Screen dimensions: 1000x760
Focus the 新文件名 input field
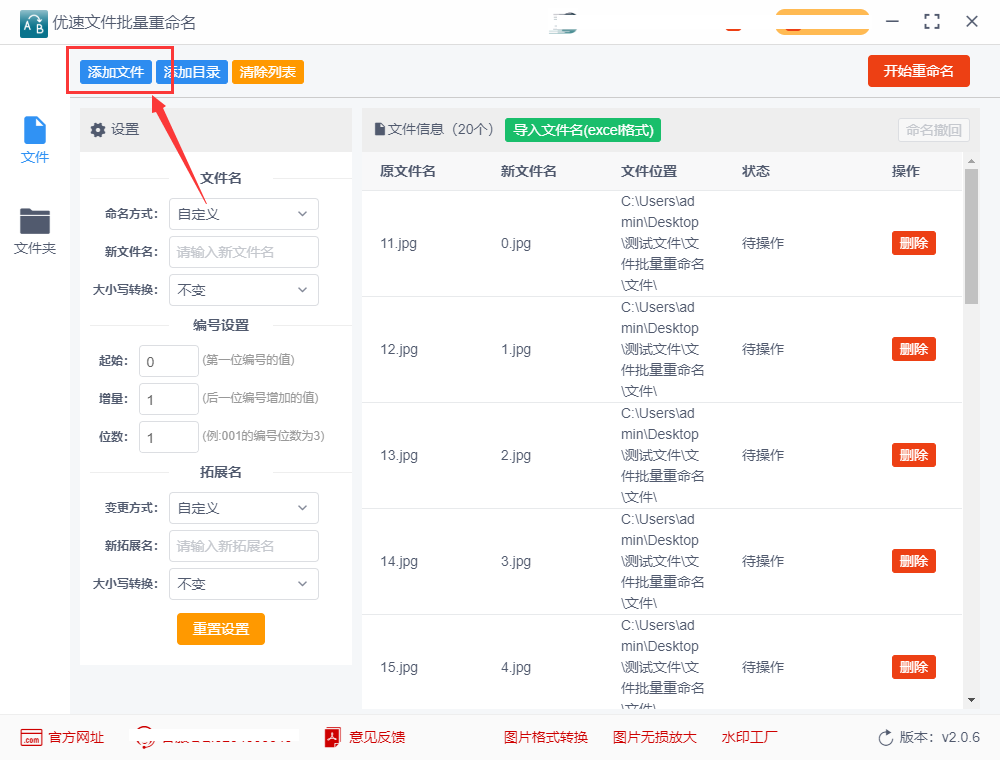pos(244,252)
